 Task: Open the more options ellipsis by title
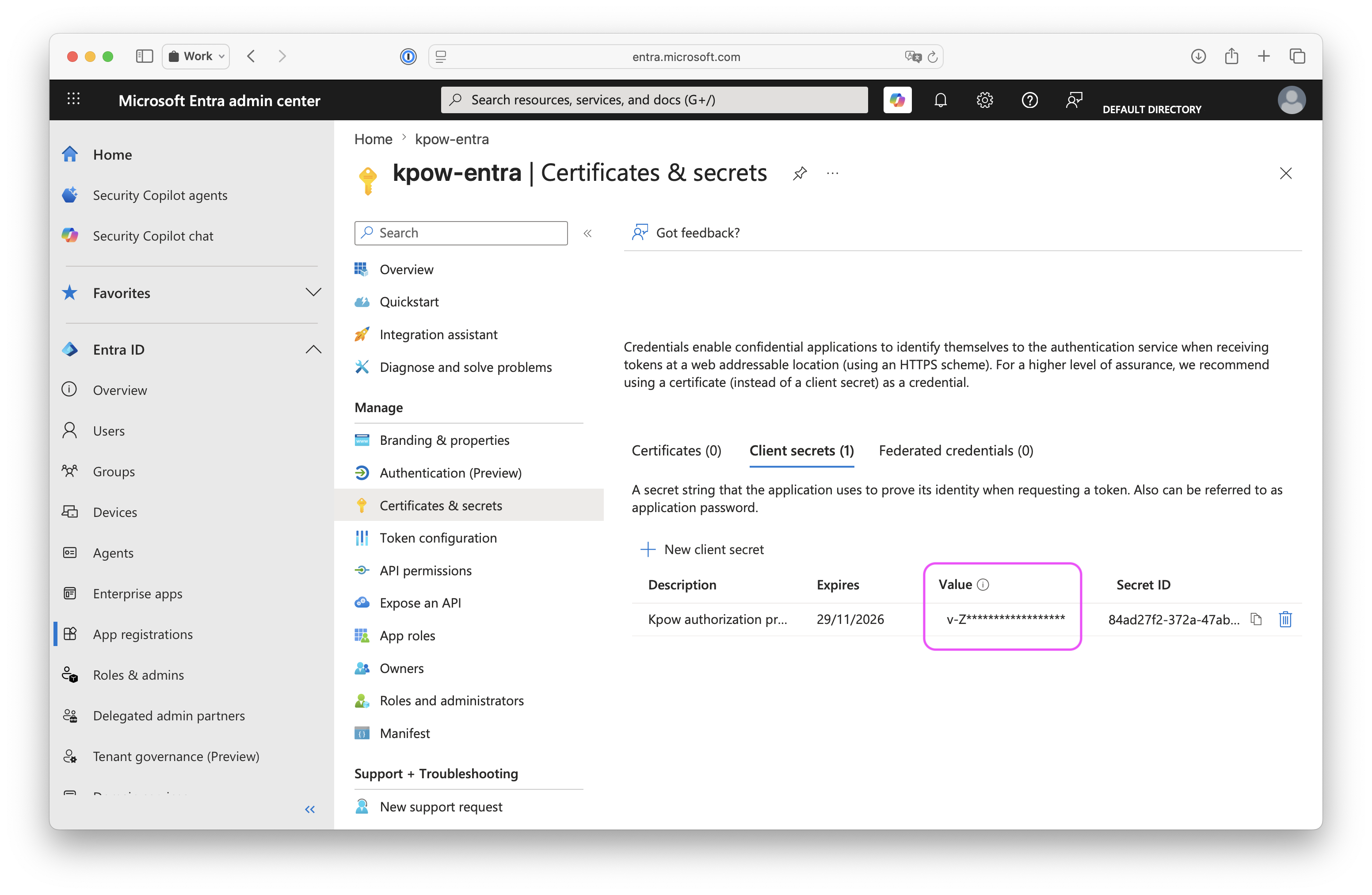pos(832,173)
